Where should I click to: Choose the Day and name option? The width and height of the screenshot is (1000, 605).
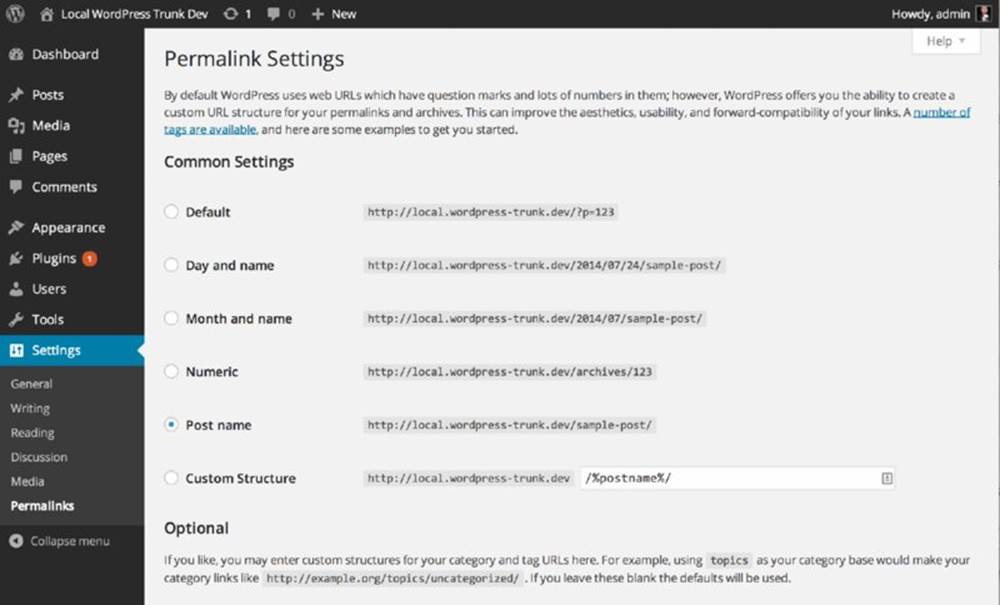[171, 265]
